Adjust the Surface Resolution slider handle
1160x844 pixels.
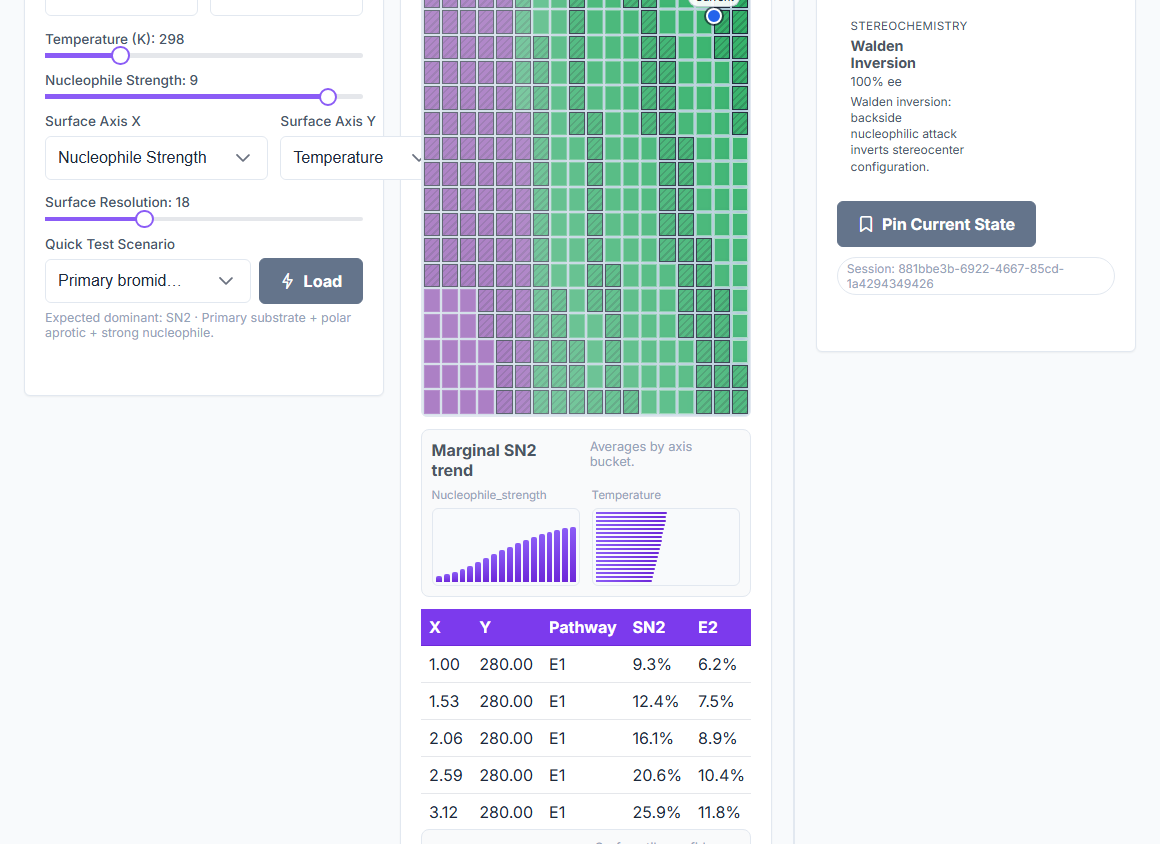point(145,219)
